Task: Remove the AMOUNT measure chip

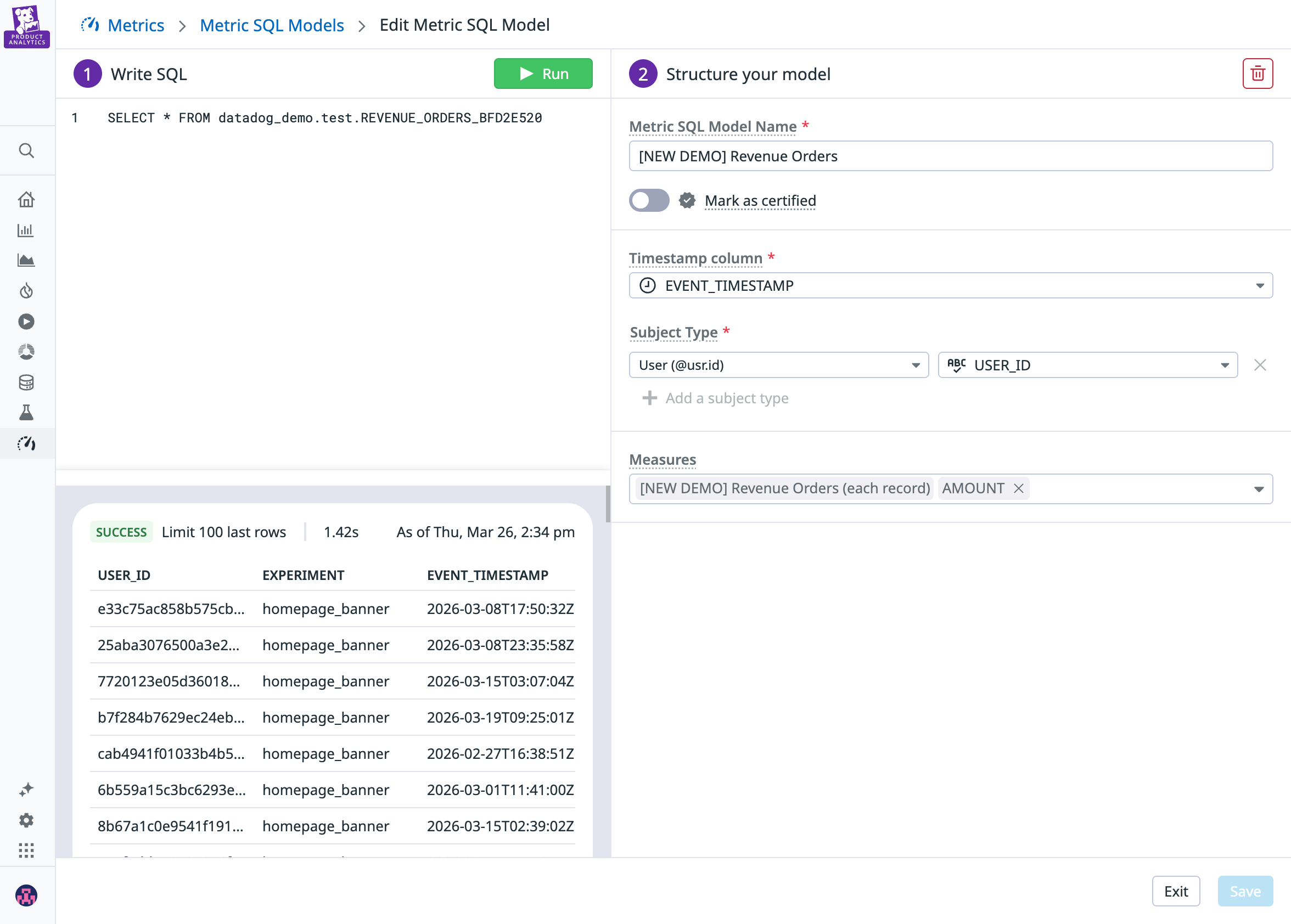Action: (1017, 488)
